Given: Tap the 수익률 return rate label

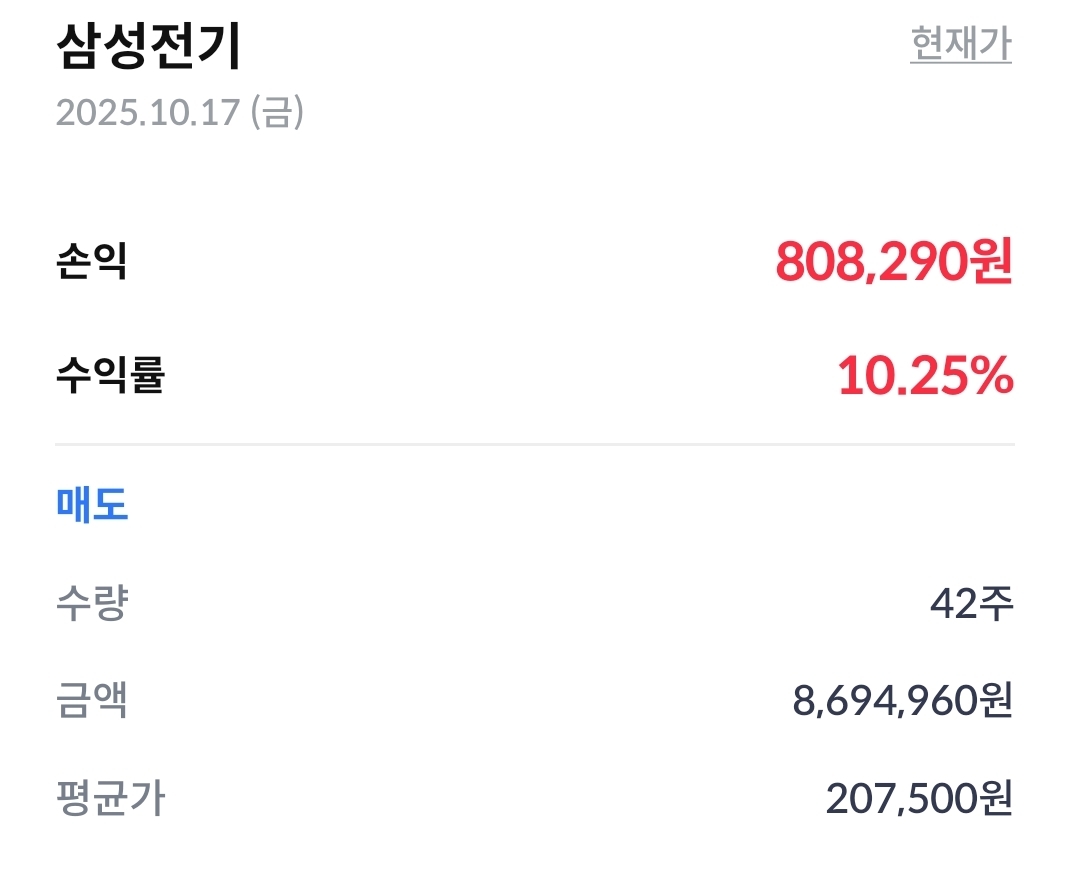Looking at the screenshot, I should coord(110,377).
